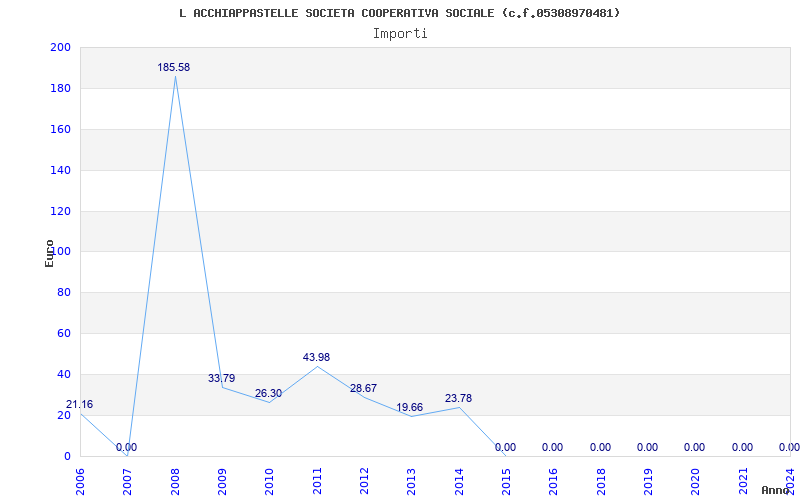This screenshot has width=800, height=500.
Task: Click the 180 tick on the Euro axis
Action: (x=60, y=88)
